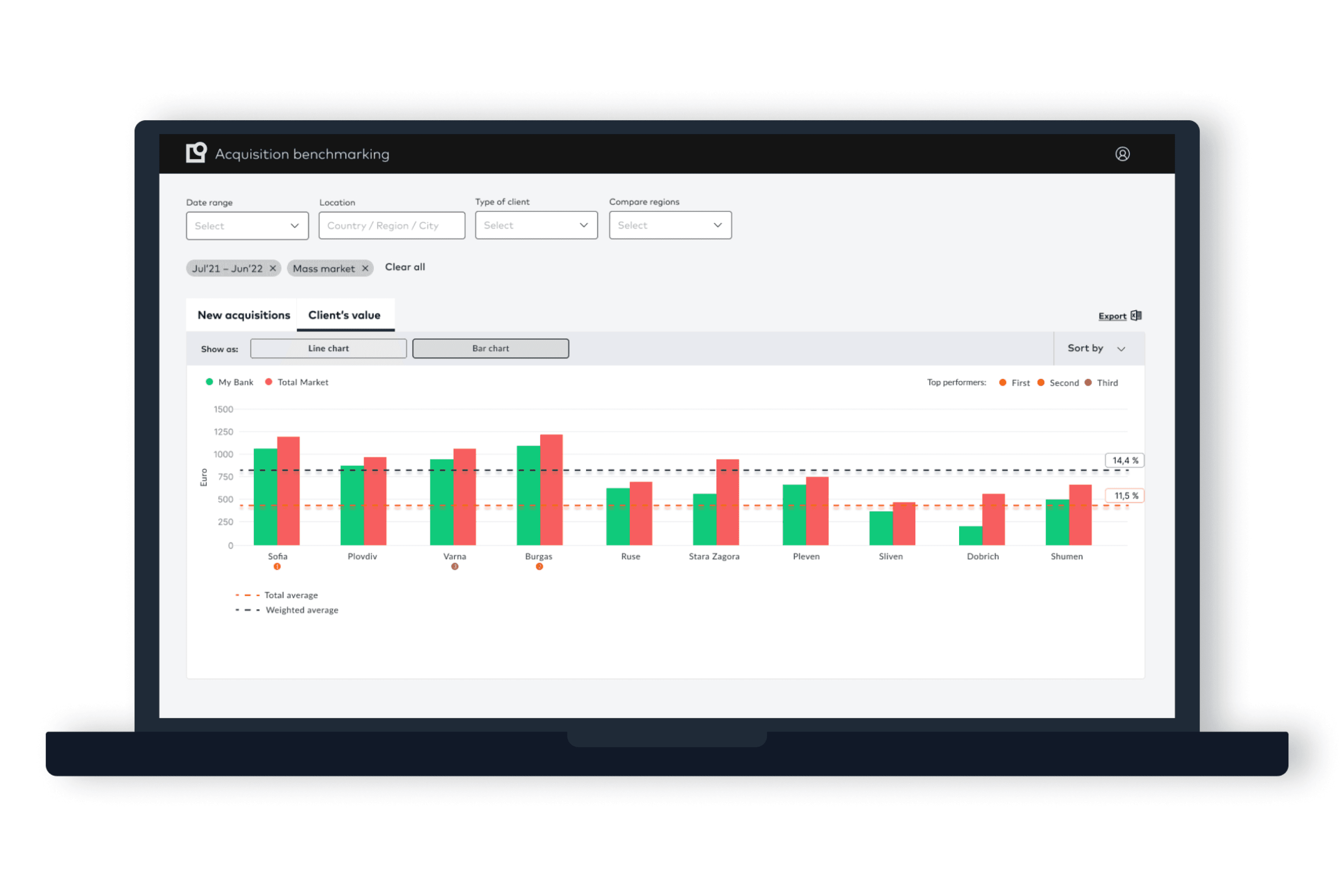Viewport: 1344px width, 896px height.
Task: Click the app logo in header
Action: tap(196, 153)
